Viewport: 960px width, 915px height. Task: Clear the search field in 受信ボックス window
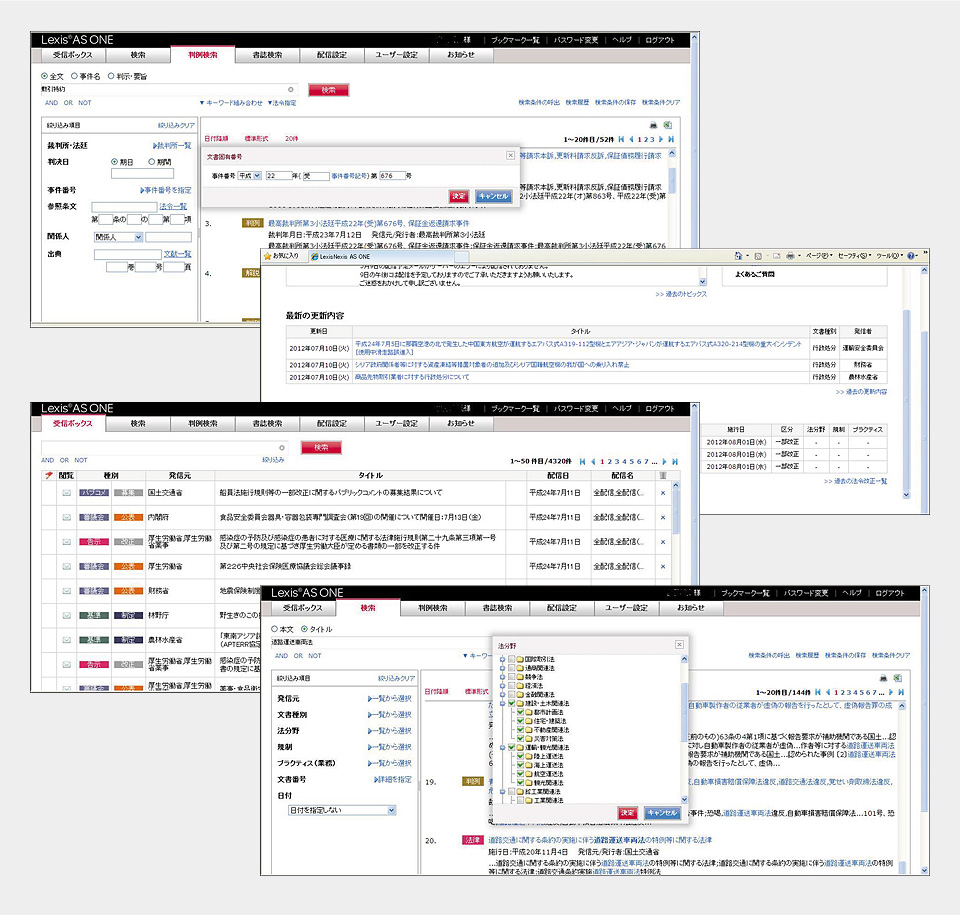pos(282,448)
